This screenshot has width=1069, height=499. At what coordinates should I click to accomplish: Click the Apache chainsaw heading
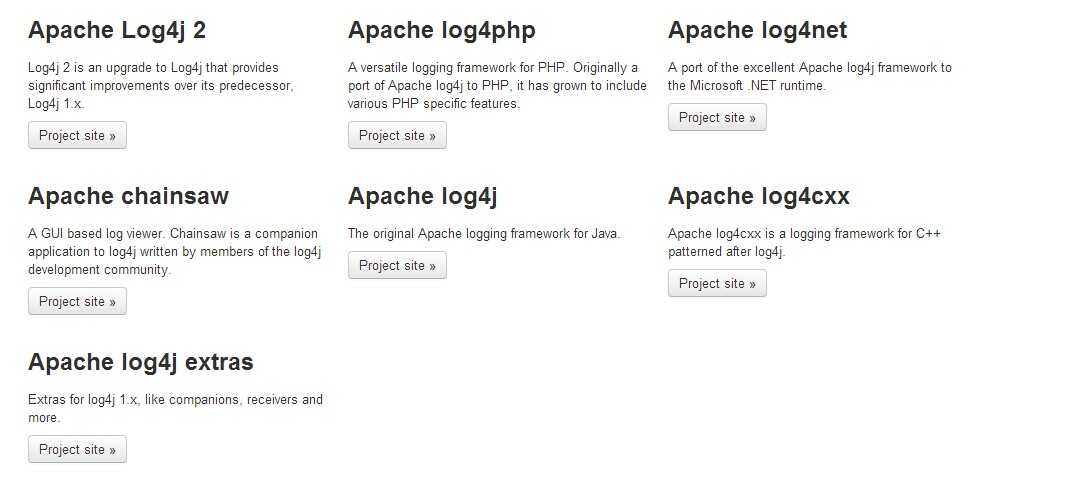(x=128, y=196)
